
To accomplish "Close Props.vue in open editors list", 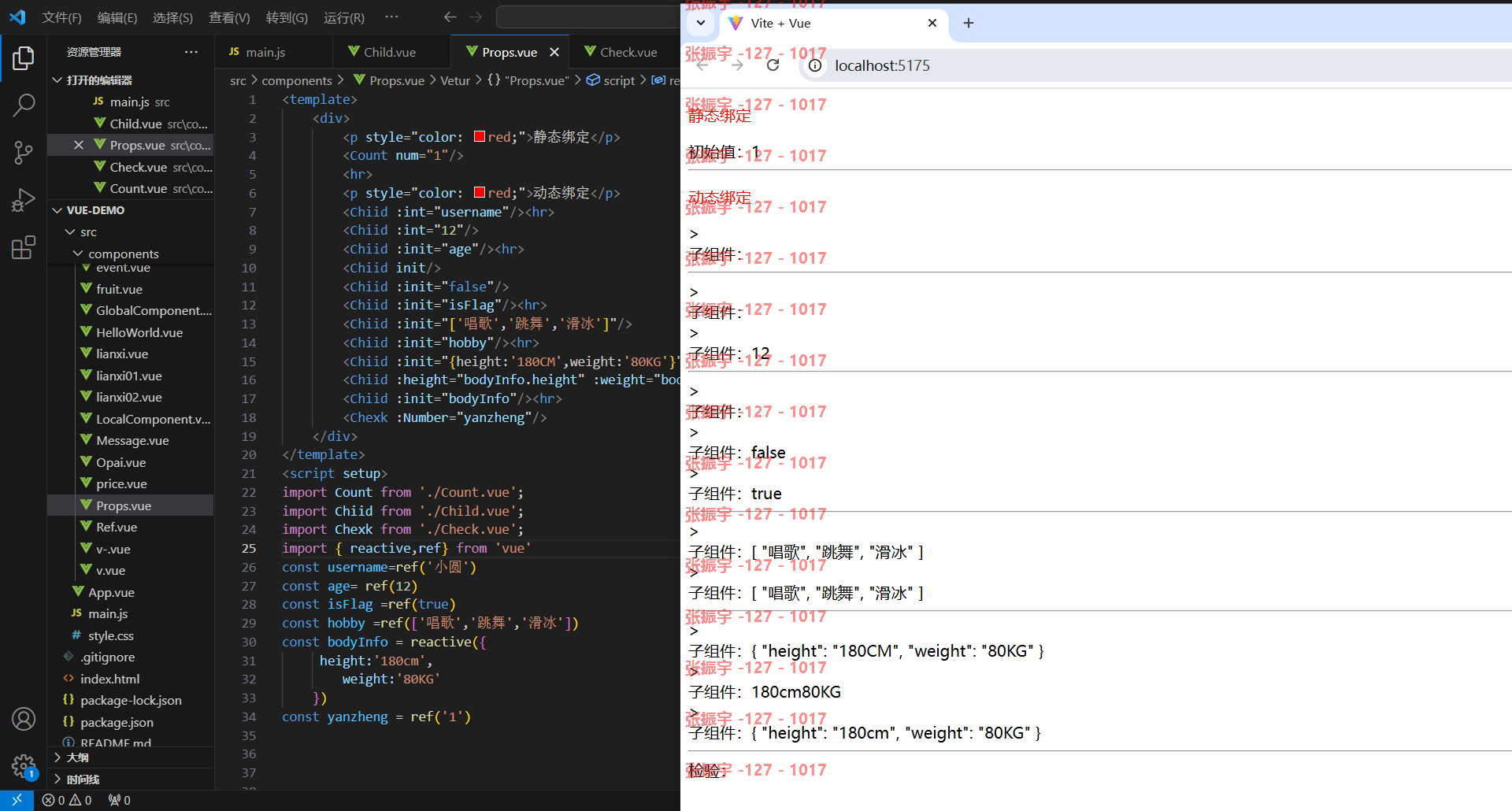I will point(78,145).
